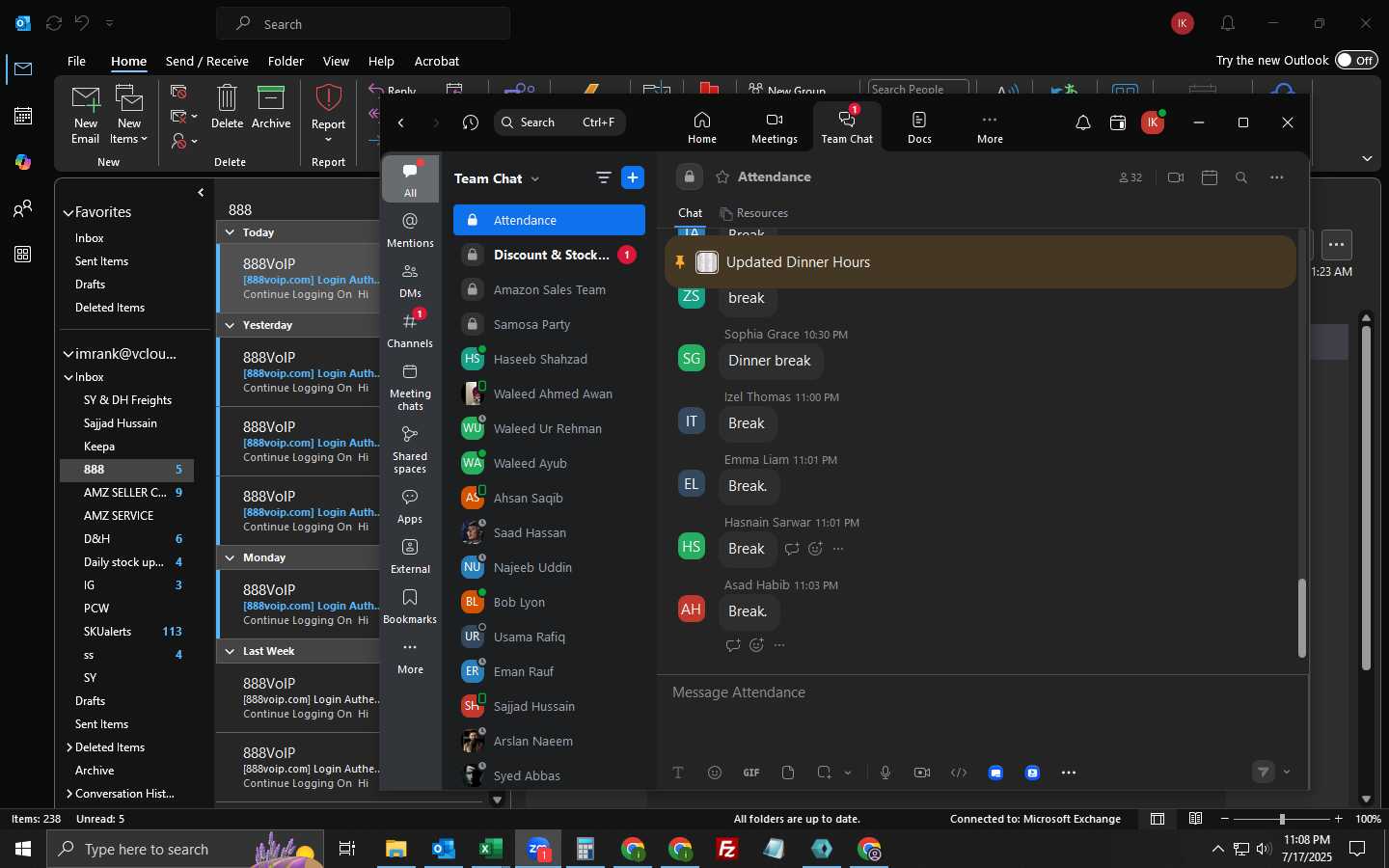Open Meeting chats in the Zoom sidebar
This screenshot has height=868, width=1389.
[x=410, y=387]
